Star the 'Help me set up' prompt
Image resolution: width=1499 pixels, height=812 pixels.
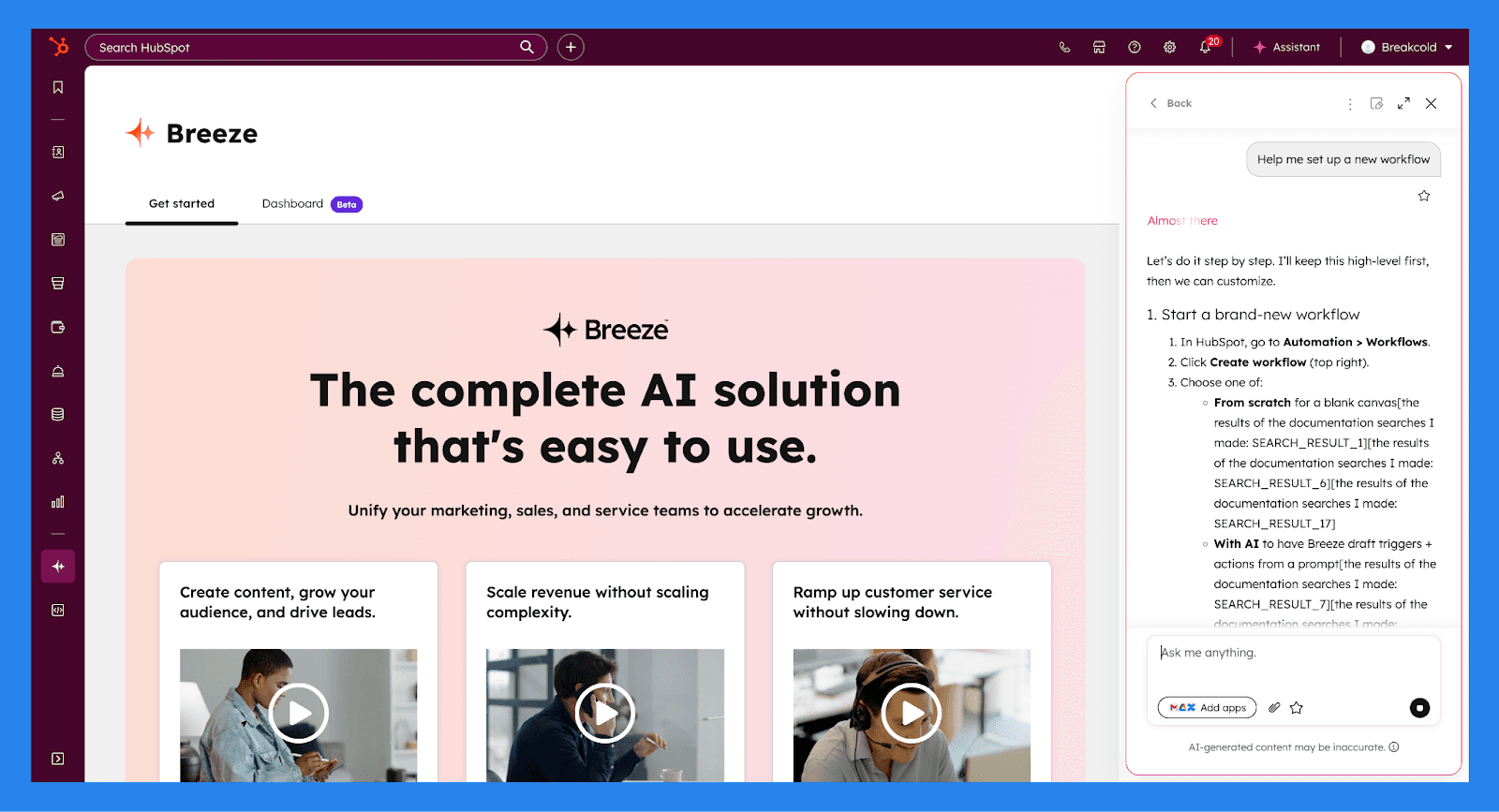click(x=1424, y=196)
